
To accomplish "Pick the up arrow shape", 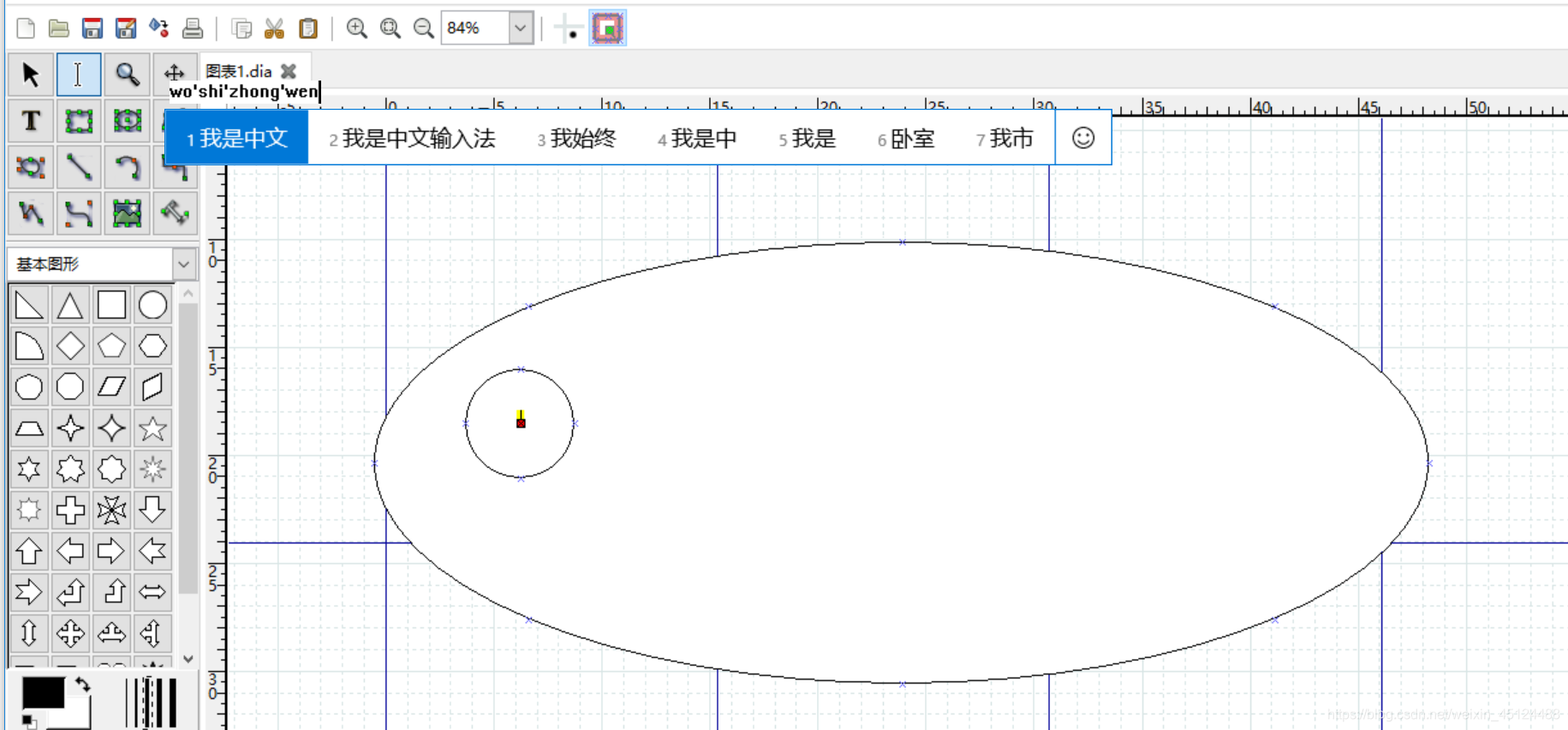I will [x=29, y=551].
